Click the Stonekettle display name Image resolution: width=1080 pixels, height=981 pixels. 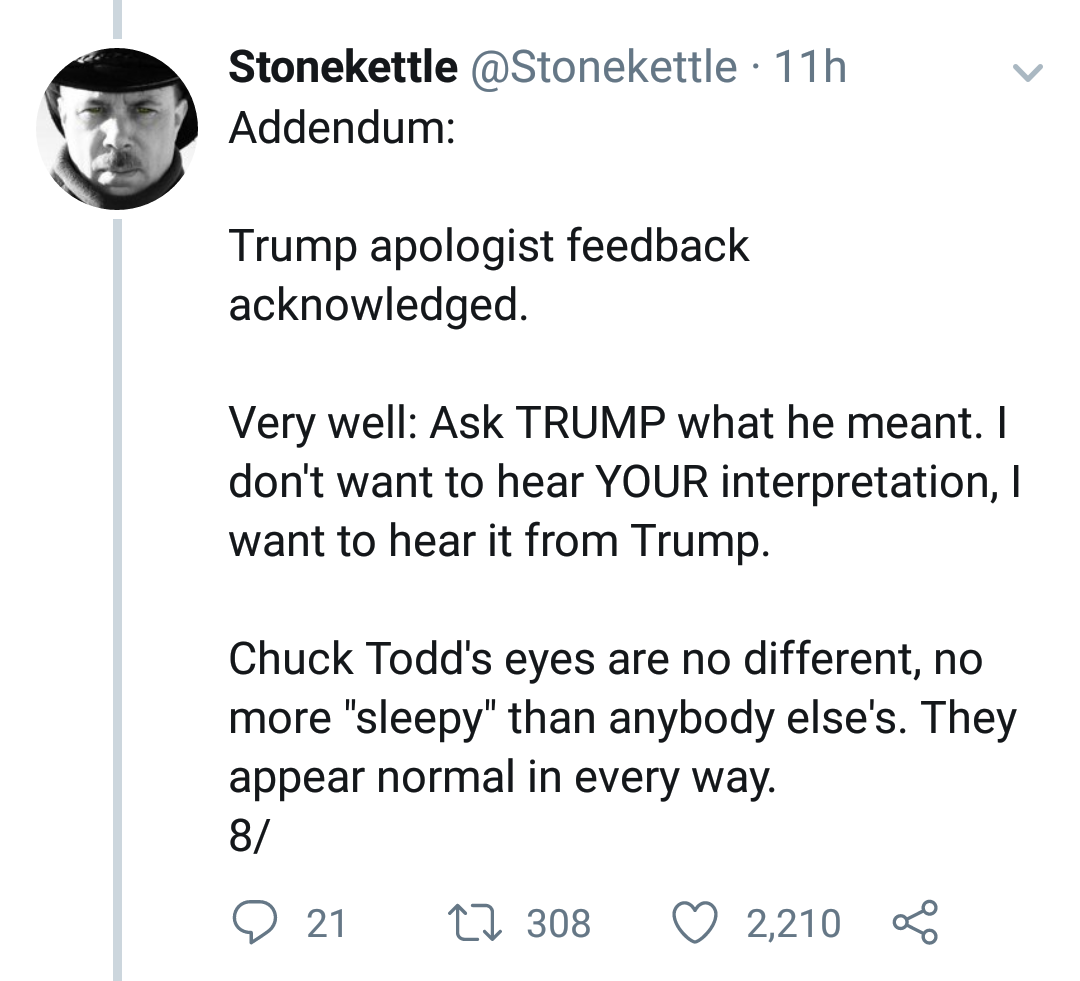pyautogui.click(x=342, y=68)
